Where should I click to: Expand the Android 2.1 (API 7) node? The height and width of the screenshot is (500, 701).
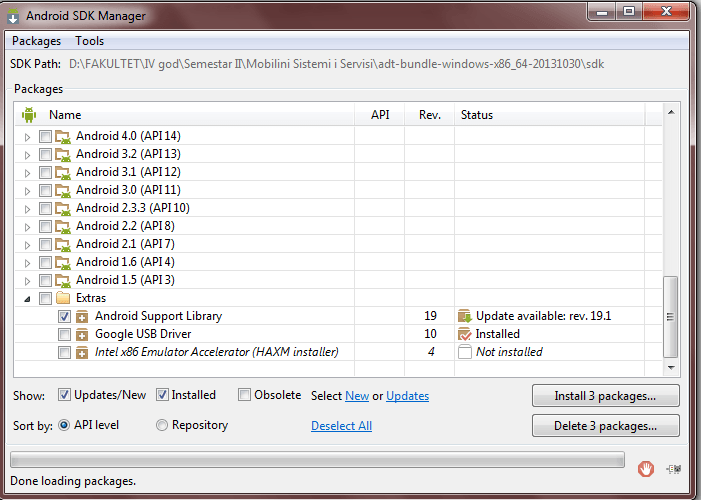coord(27,245)
